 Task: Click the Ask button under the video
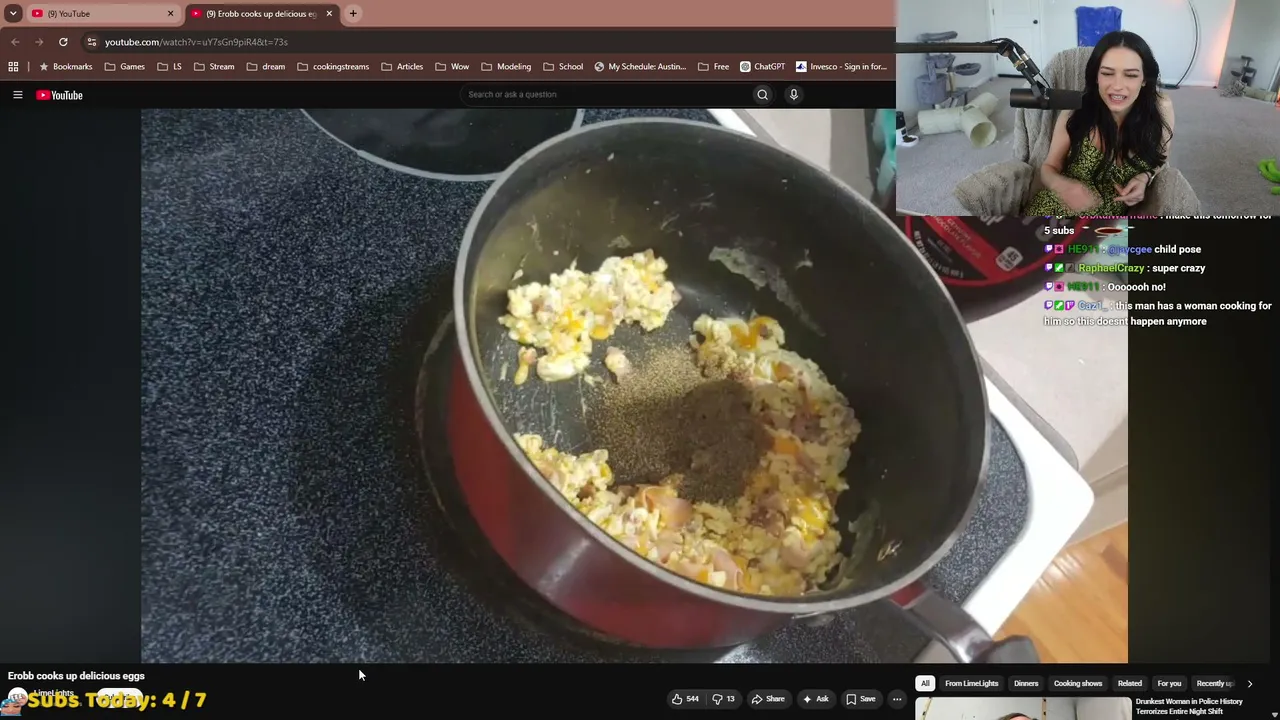coord(815,699)
